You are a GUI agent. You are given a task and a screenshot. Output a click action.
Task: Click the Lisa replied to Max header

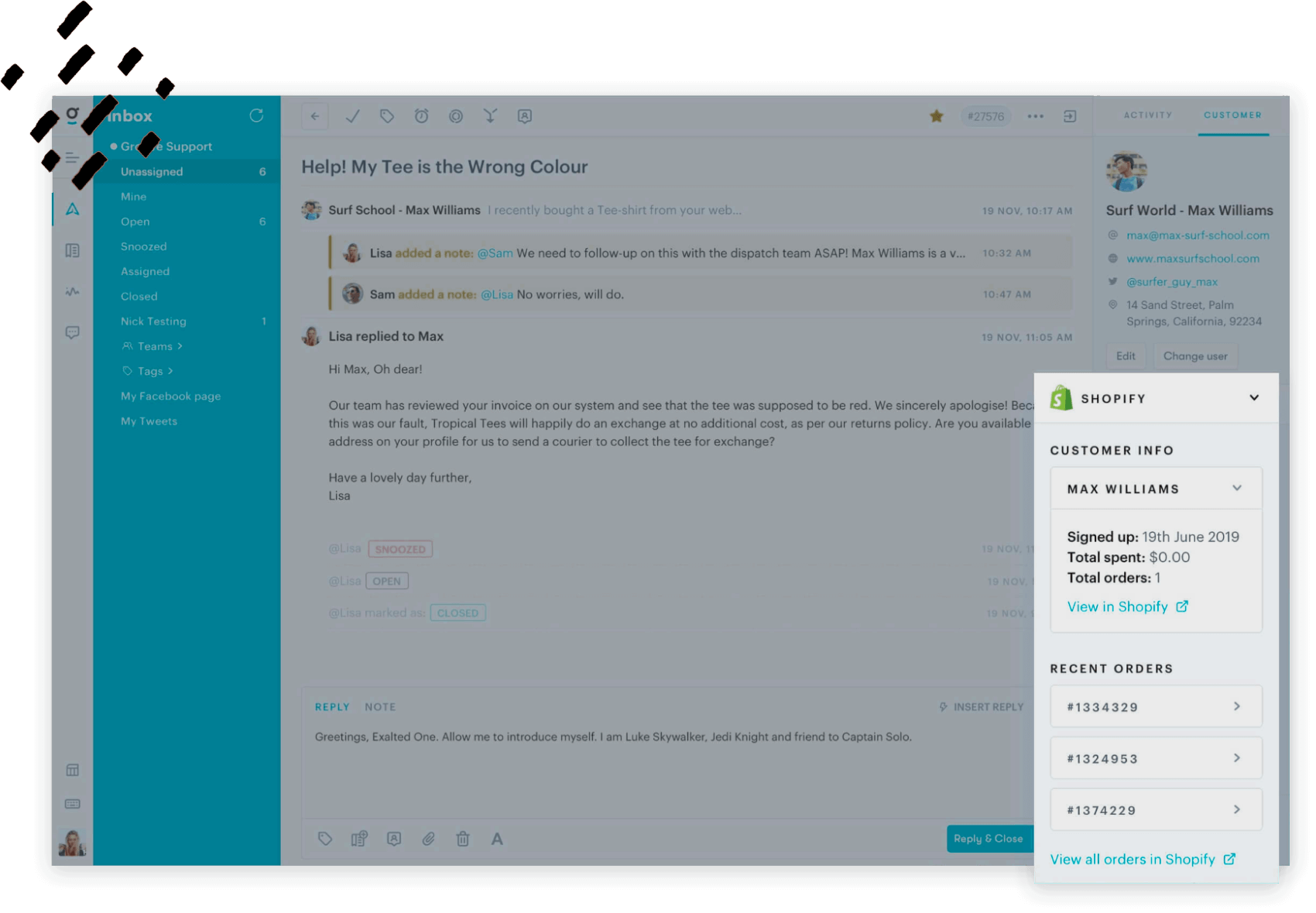(x=386, y=336)
